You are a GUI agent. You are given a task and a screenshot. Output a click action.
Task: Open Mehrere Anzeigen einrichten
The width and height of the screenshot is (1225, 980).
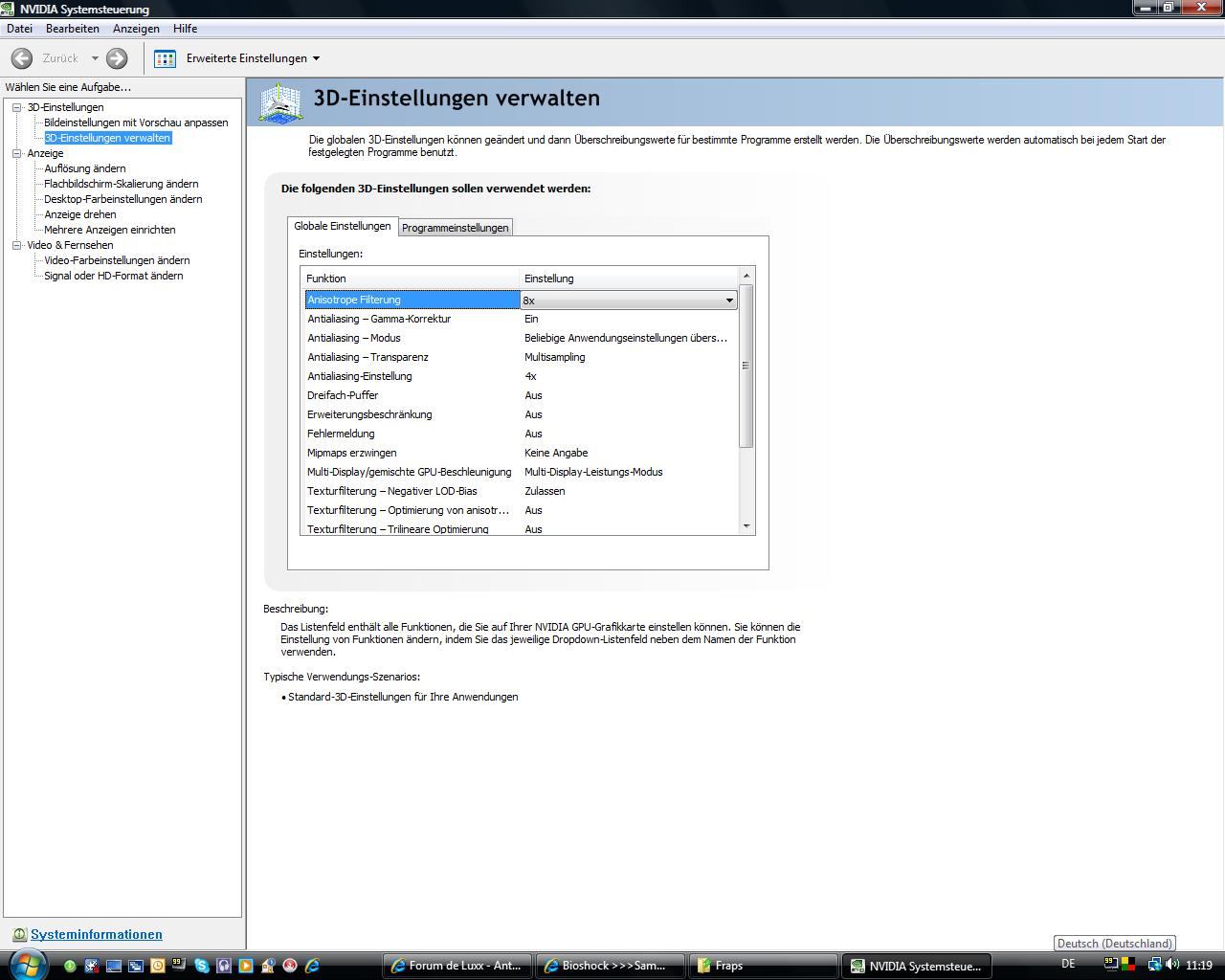point(110,230)
